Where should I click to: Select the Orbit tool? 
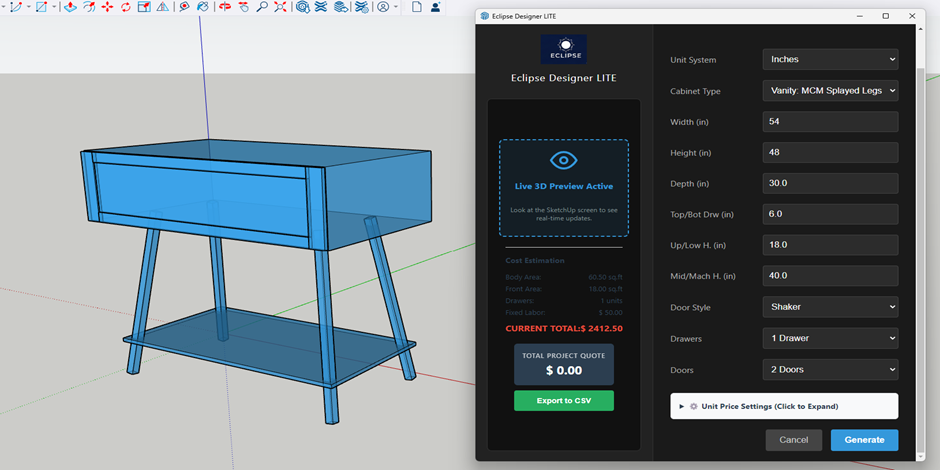click(x=225, y=7)
